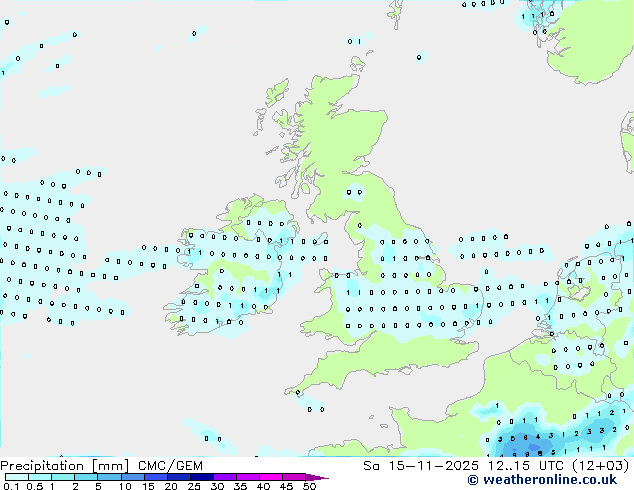Pick the 0.5–1 mm legend swatch
The width and height of the screenshot is (634, 490).
point(40,477)
